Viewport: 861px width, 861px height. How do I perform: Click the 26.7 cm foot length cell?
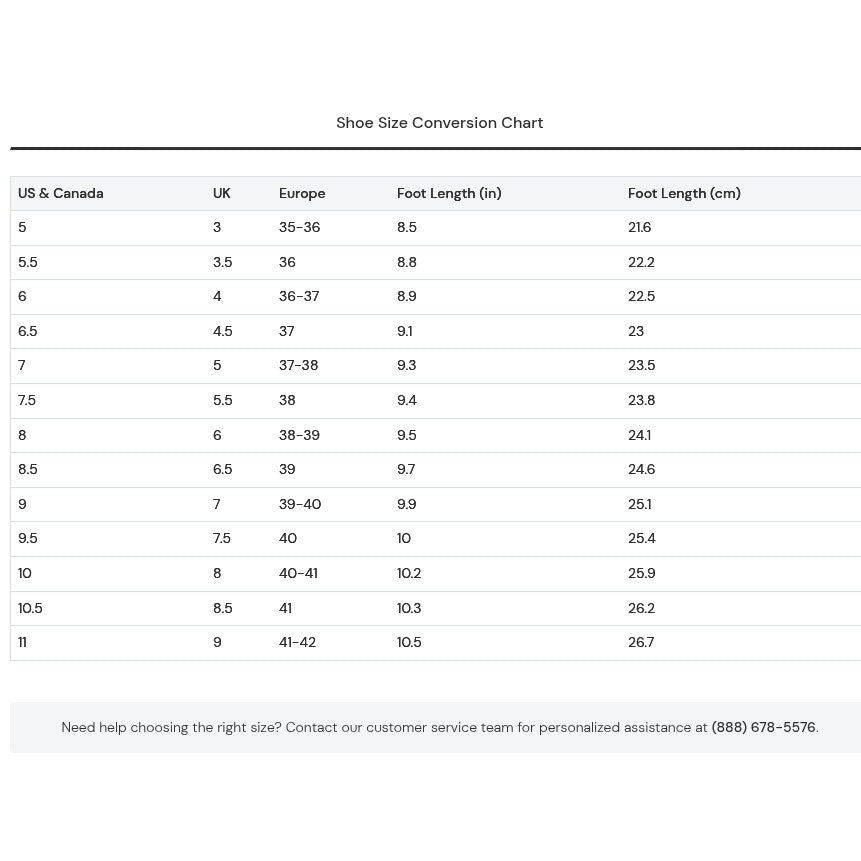[641, 642]
